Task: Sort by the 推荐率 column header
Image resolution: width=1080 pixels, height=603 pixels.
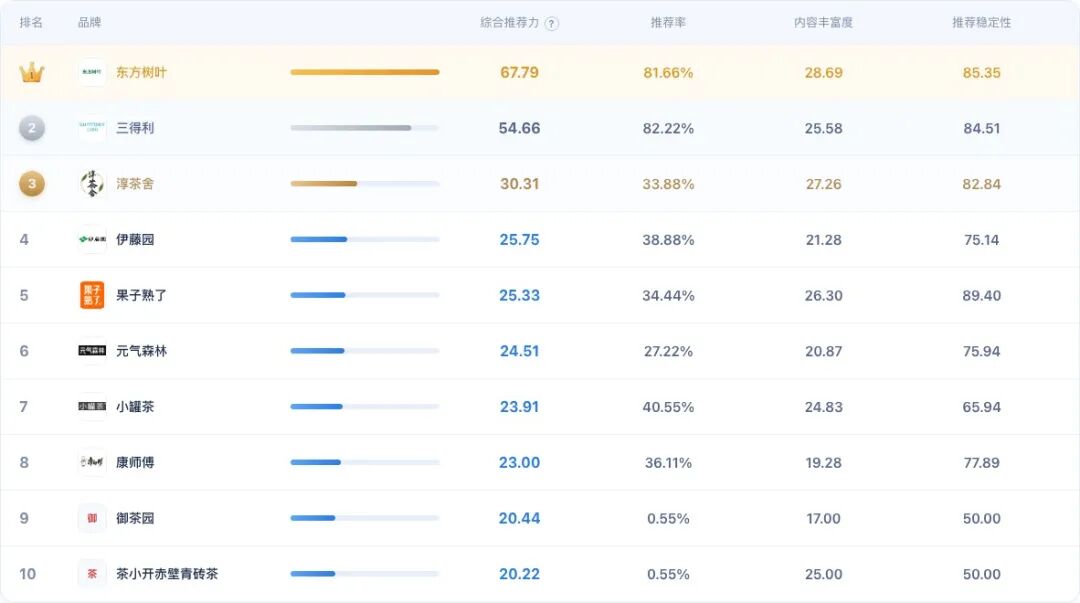Action: click(x=668, y=23)
